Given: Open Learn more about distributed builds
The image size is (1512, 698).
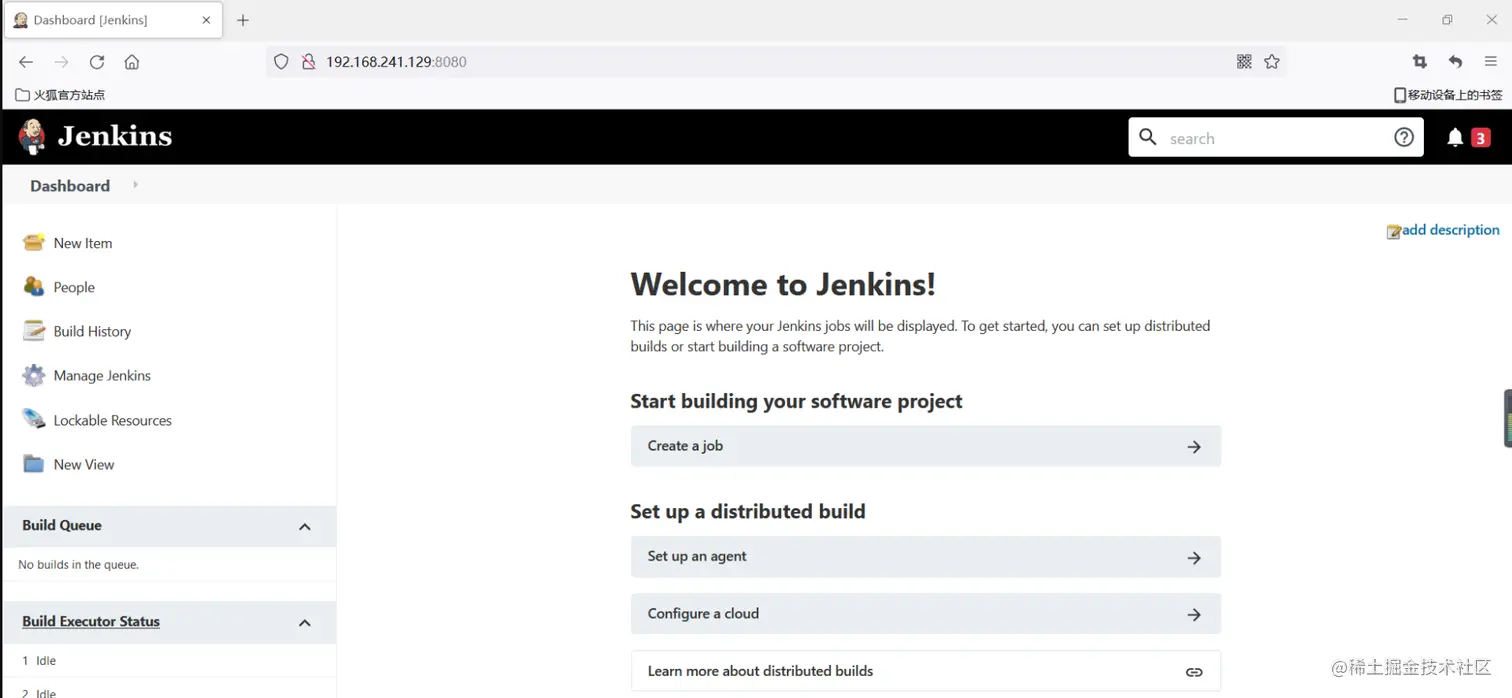Looking at the screenshot, I should (x=926, y=671).
